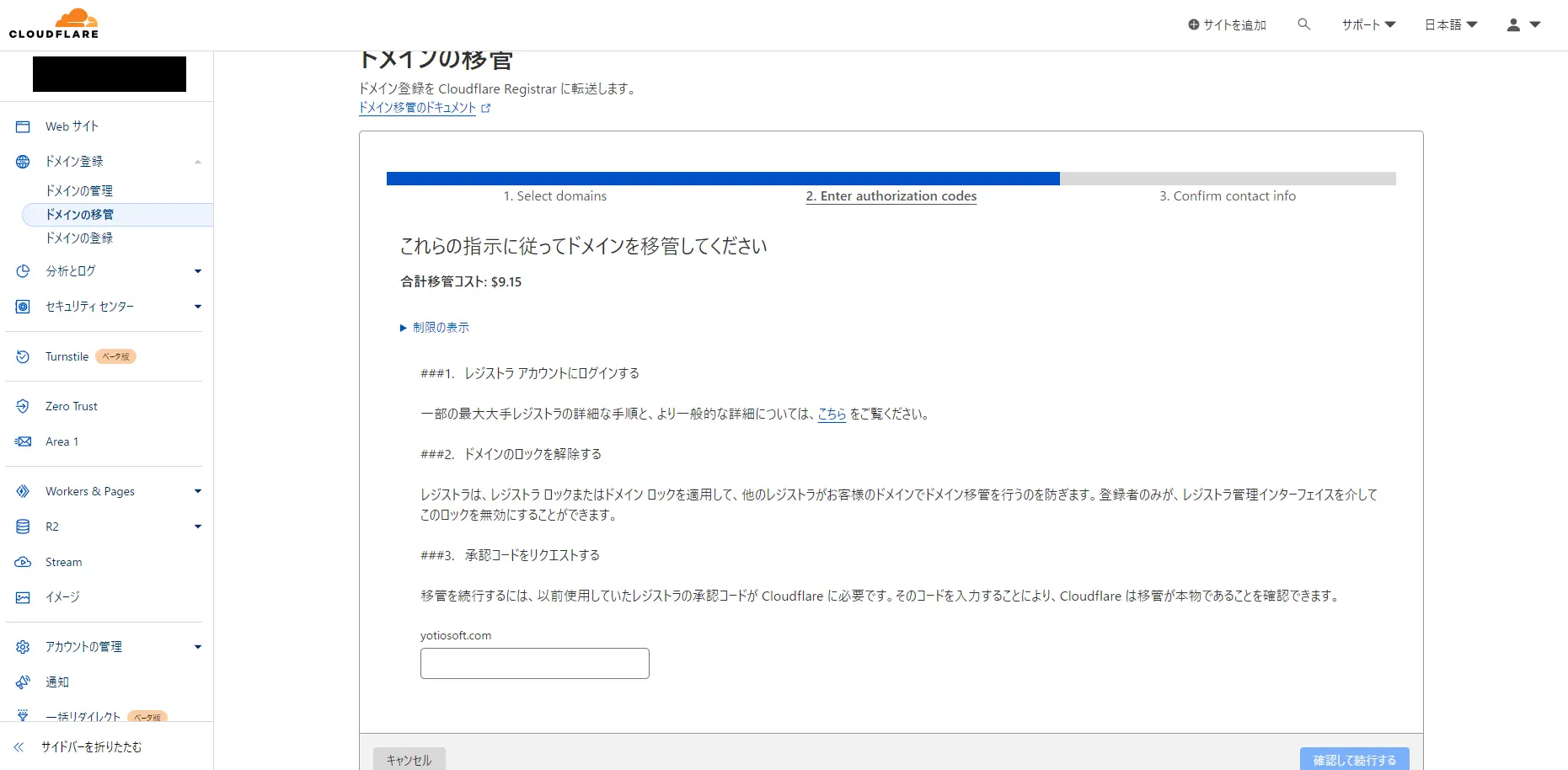The width and height of the screenshot is (1568, 770).
Task: Click the 合計移管コスト: $9.15 text
Action: [461, 282]
